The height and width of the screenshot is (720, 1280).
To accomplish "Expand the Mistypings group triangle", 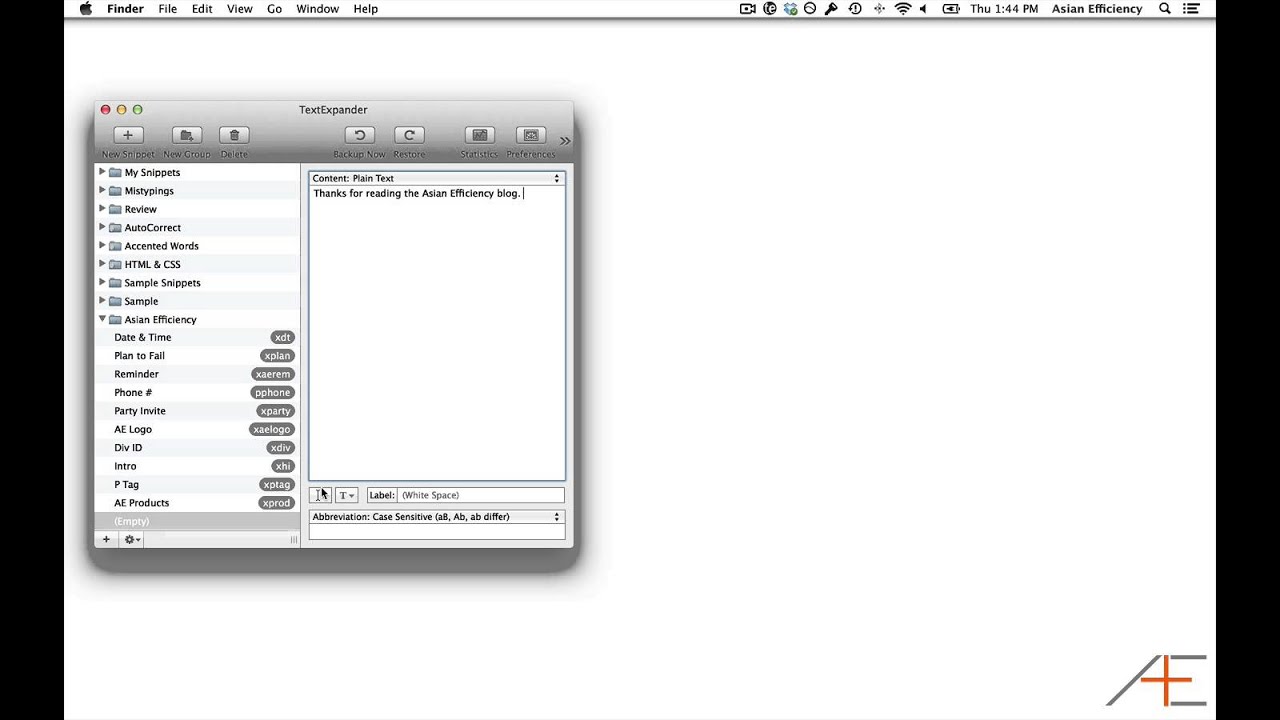I will [102, 190].
